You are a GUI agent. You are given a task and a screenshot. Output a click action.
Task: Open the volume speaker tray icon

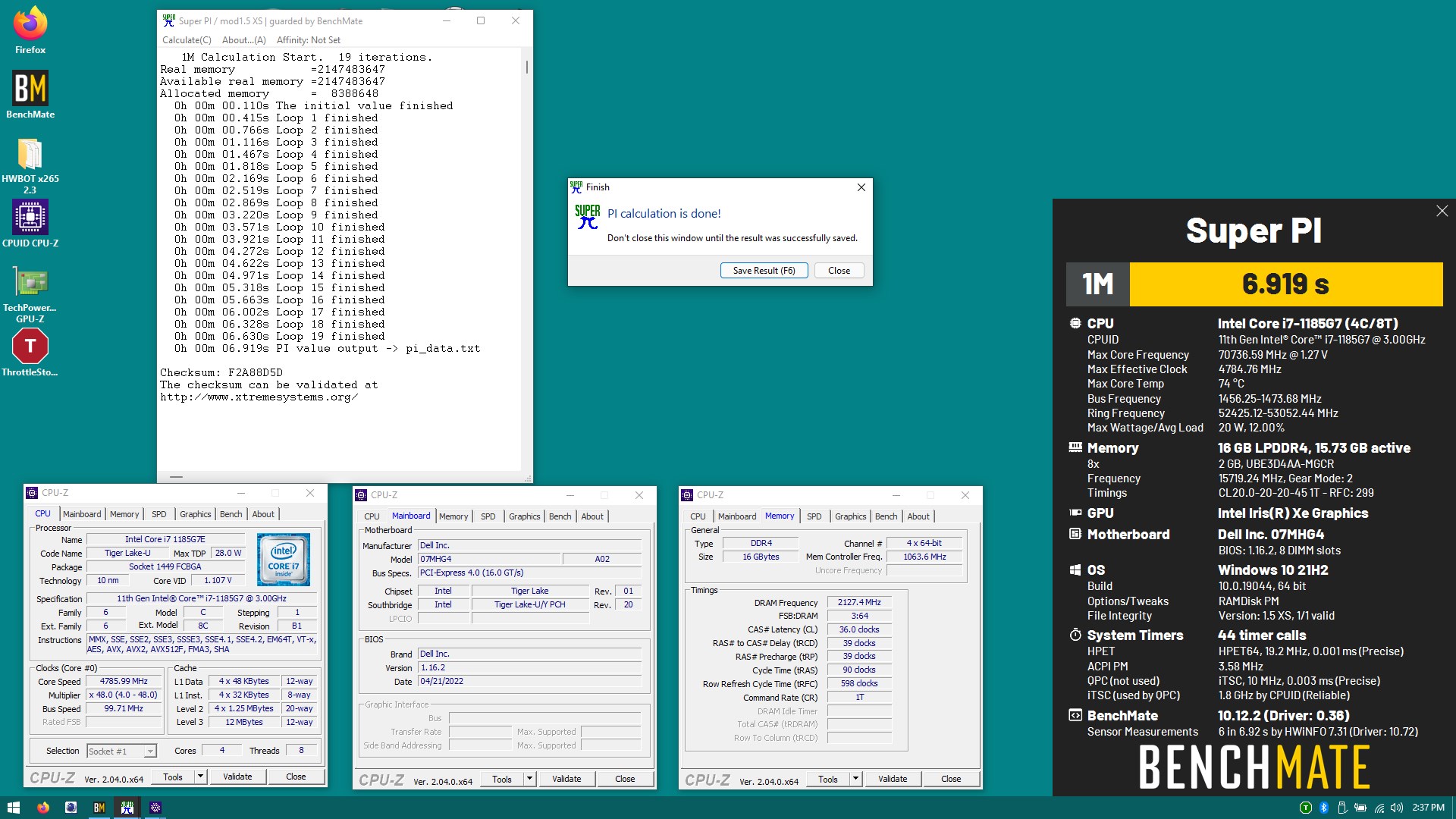click(x=1398, y=808)
